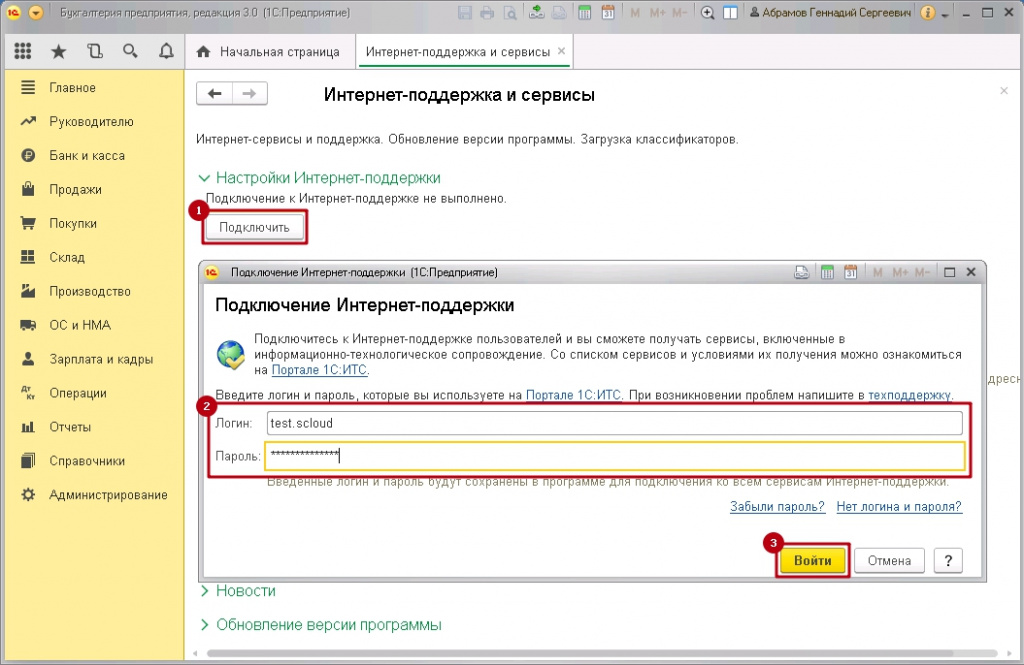Open Favorites star icon

[x=59, y=52]
